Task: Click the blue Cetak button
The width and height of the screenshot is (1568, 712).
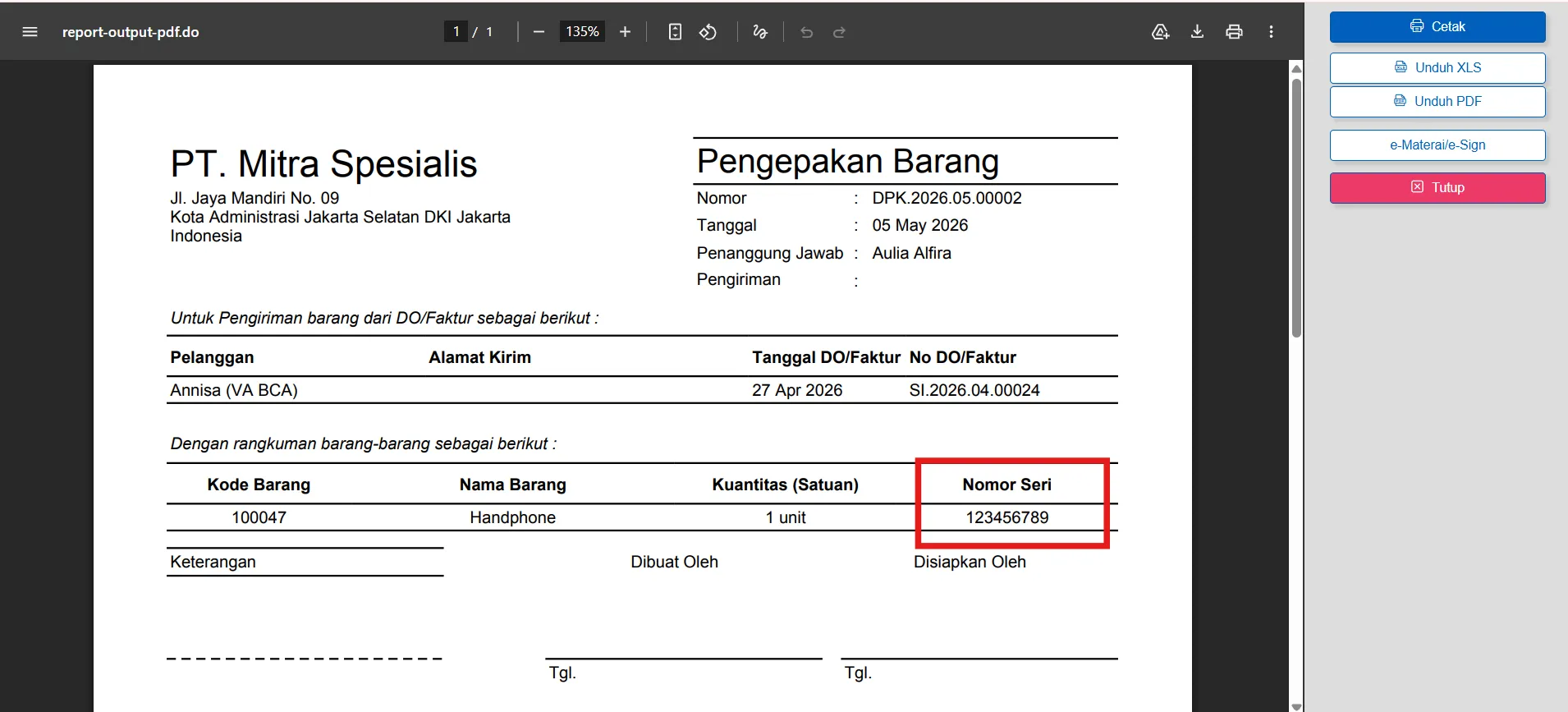Action: 1437,27
